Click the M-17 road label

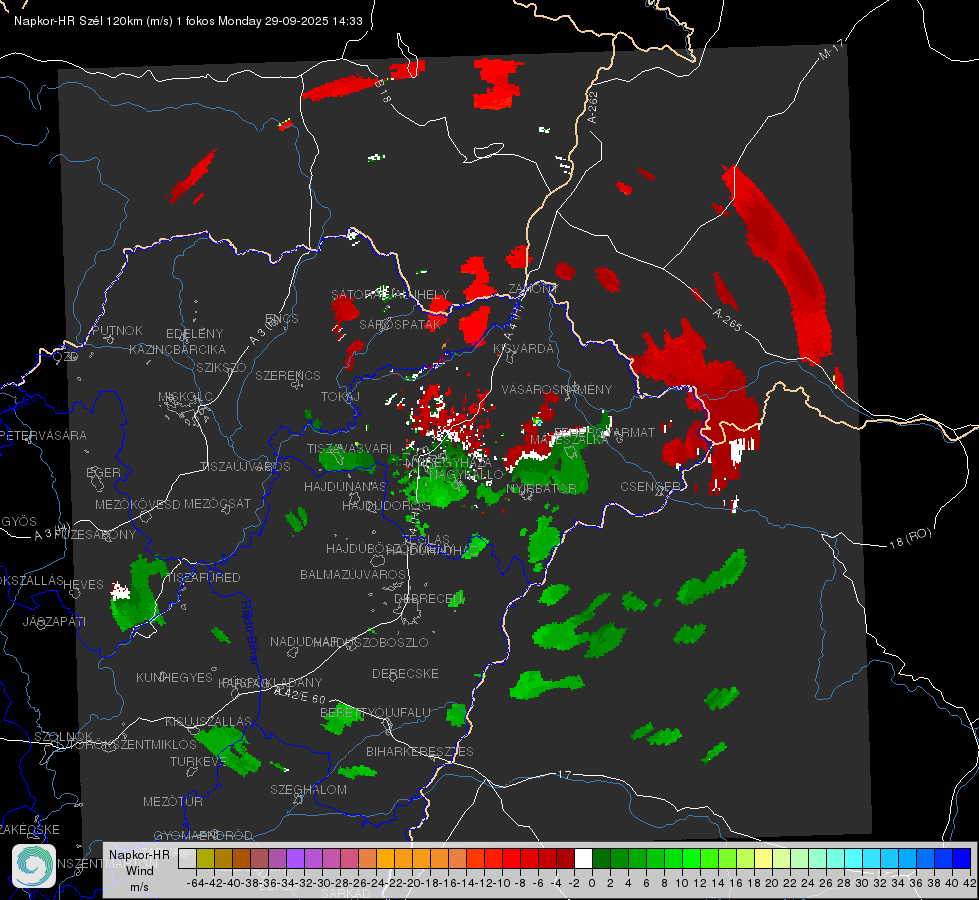(831, 50)
